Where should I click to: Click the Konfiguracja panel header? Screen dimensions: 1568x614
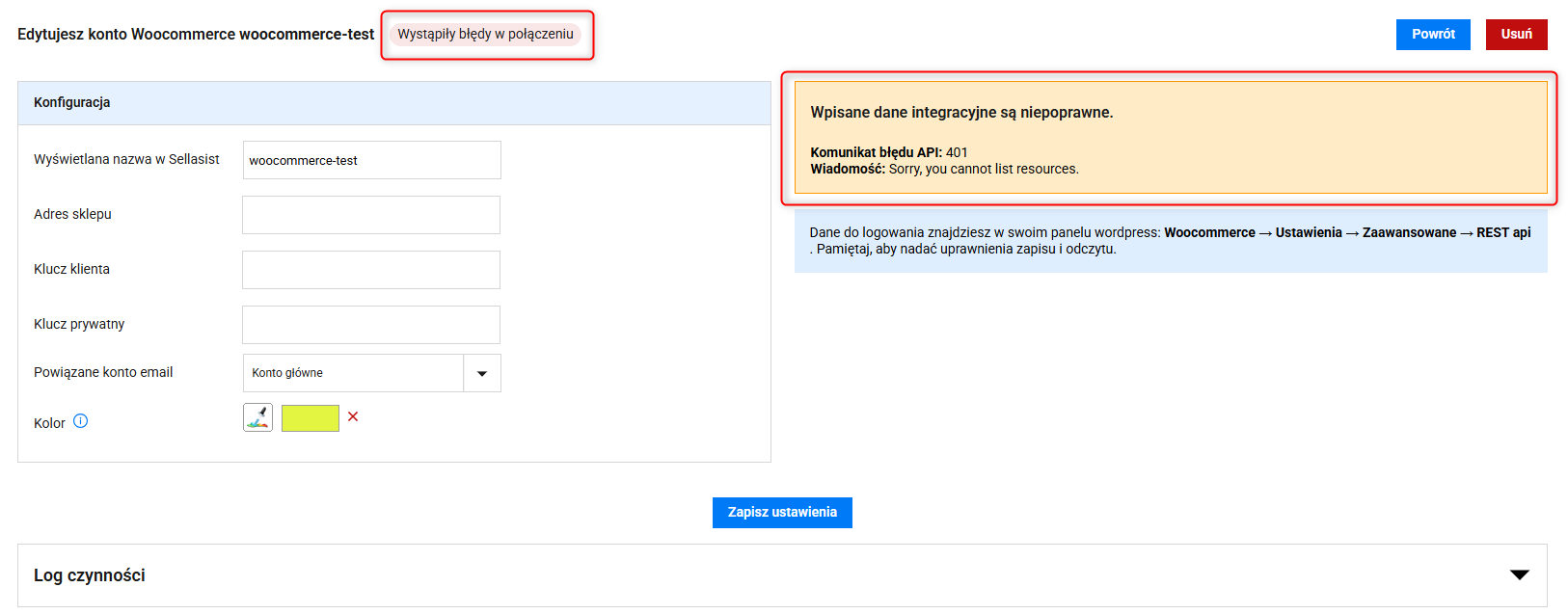pos(393,103)
